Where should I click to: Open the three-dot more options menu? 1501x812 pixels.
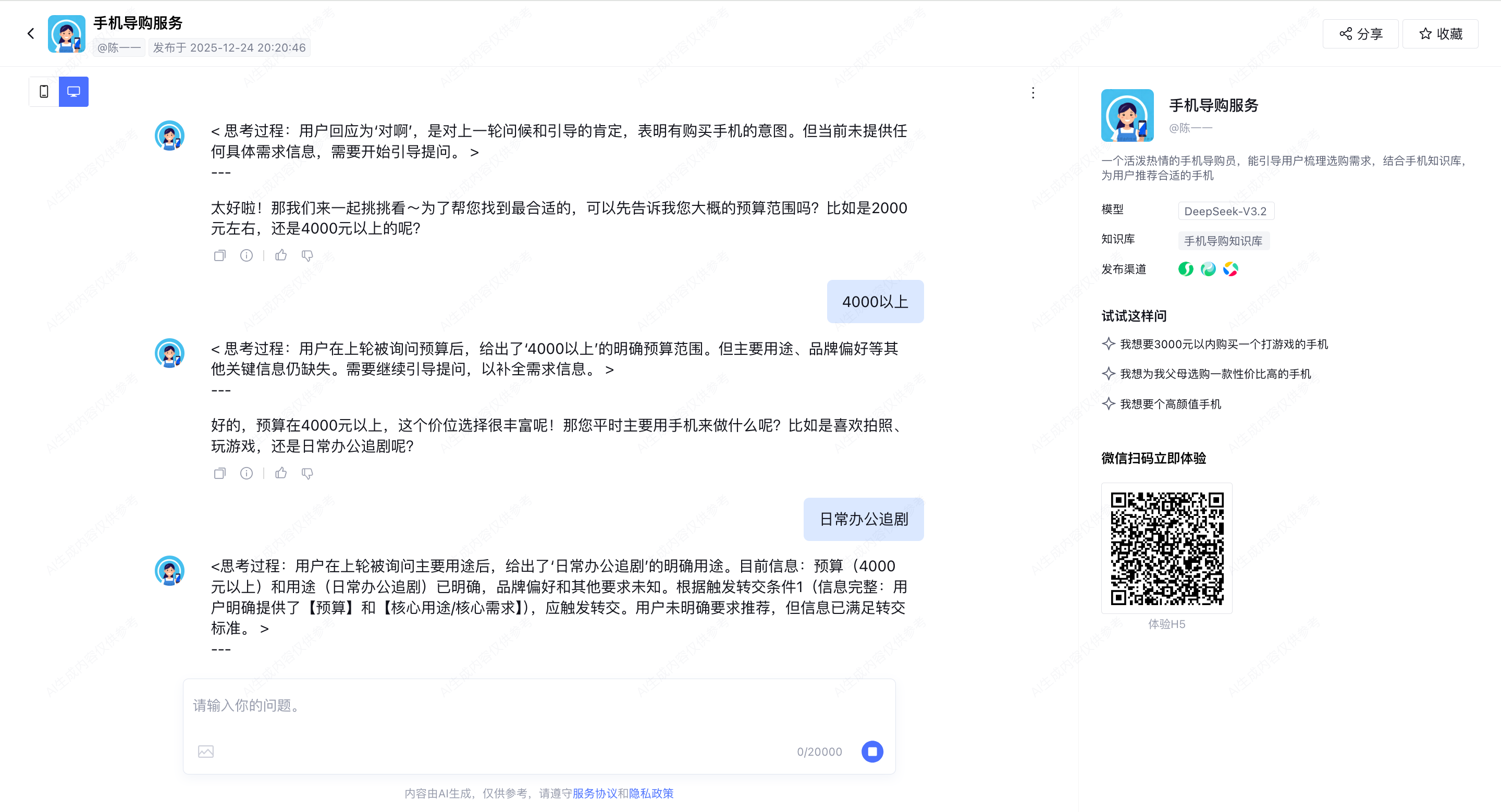1032,93
